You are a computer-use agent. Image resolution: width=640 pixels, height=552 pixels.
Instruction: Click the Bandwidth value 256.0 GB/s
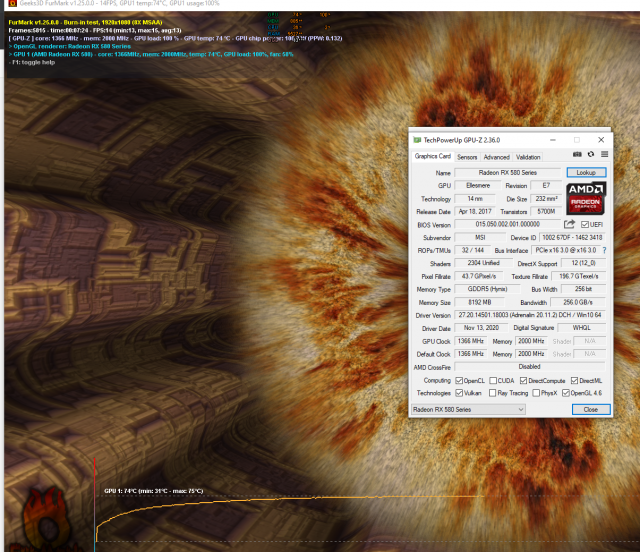click(x=578, y=302)
